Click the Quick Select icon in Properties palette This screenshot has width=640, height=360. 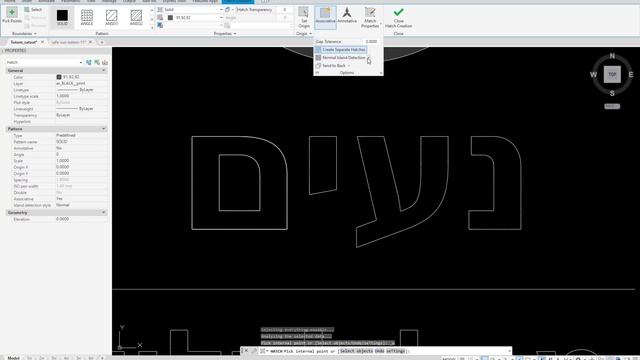[105, 62]
